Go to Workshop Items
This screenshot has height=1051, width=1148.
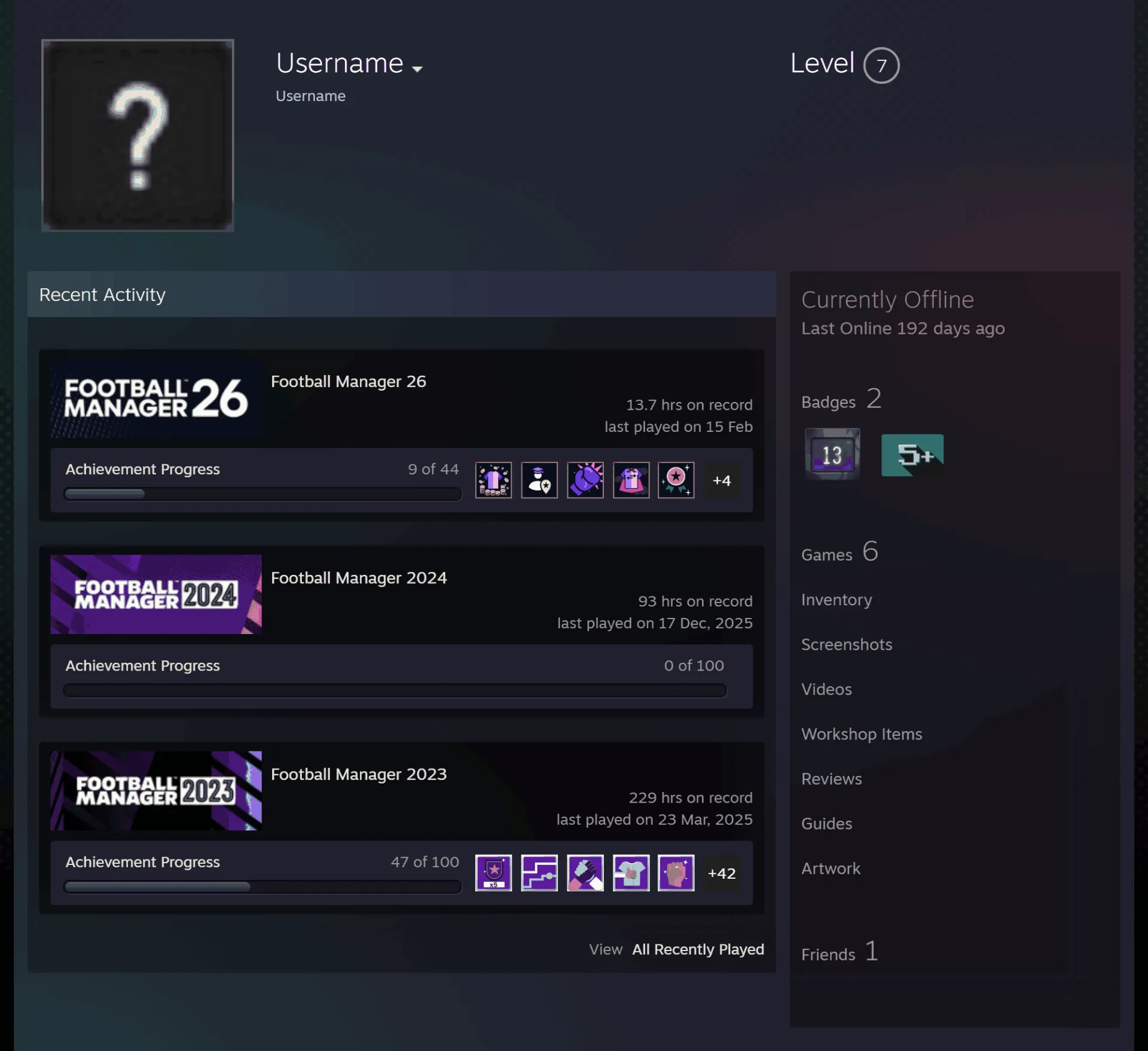(862, 734)
